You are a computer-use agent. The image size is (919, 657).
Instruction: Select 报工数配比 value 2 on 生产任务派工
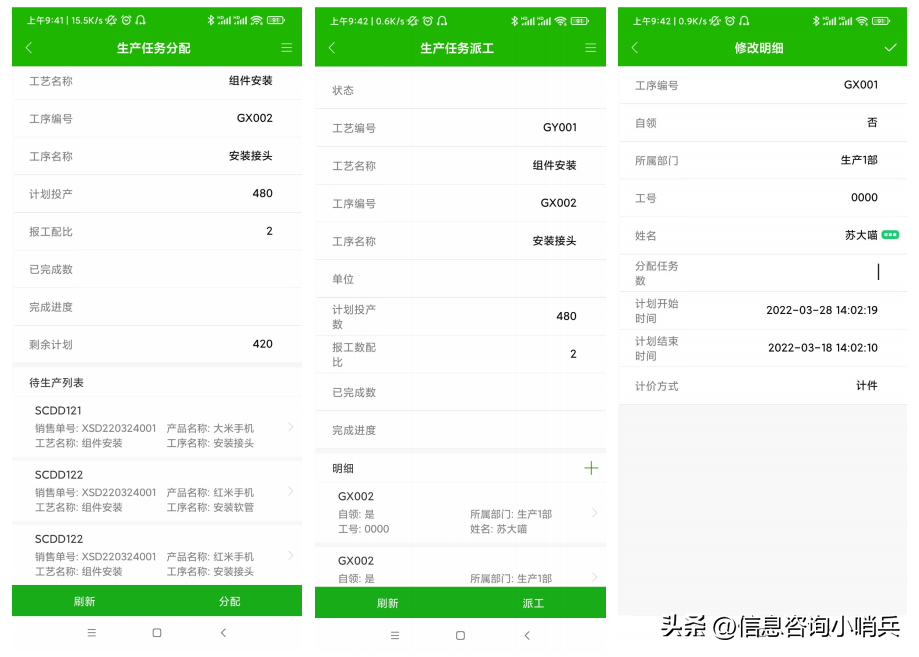(573, 354)
